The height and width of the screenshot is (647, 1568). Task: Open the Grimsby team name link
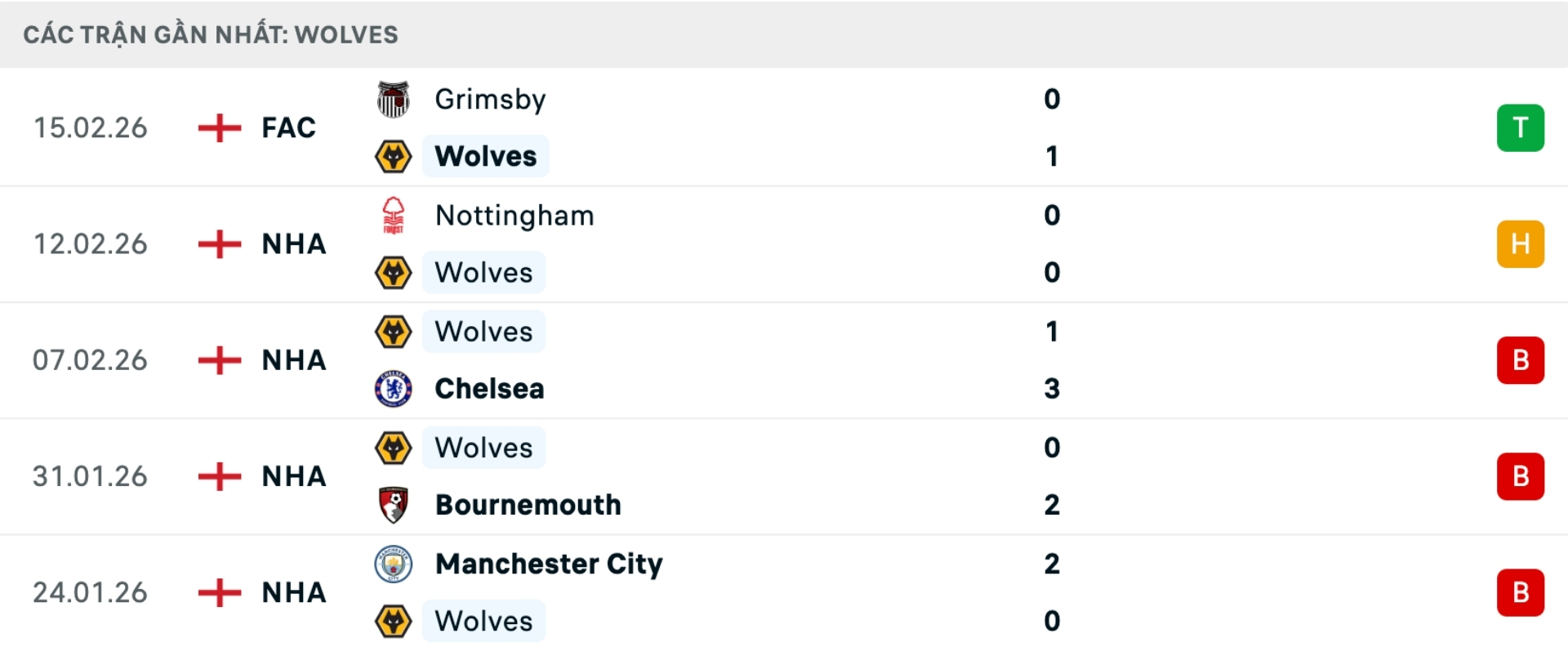coord(491,100)
